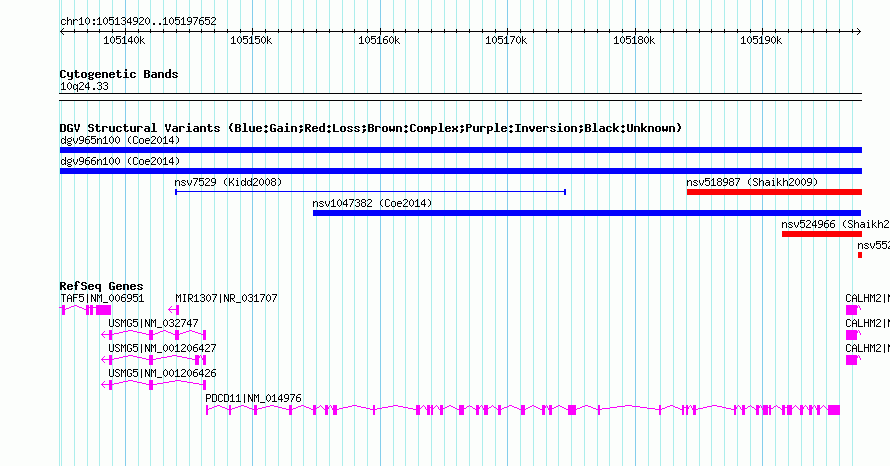Viewport: 890px width, 466px height.
Task: Click the 105170k ruler label
Action: [506, 40]
